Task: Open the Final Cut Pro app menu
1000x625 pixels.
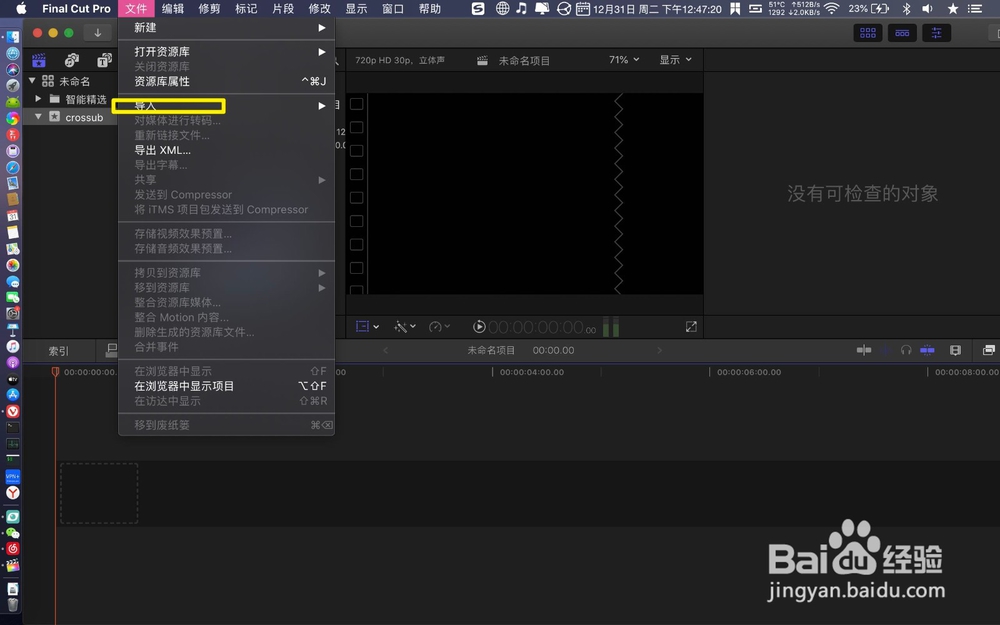Action: [x=77, y=8]
